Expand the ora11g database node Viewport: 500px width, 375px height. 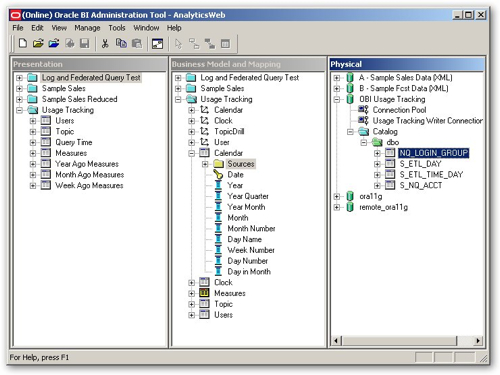tap(337, 196)
